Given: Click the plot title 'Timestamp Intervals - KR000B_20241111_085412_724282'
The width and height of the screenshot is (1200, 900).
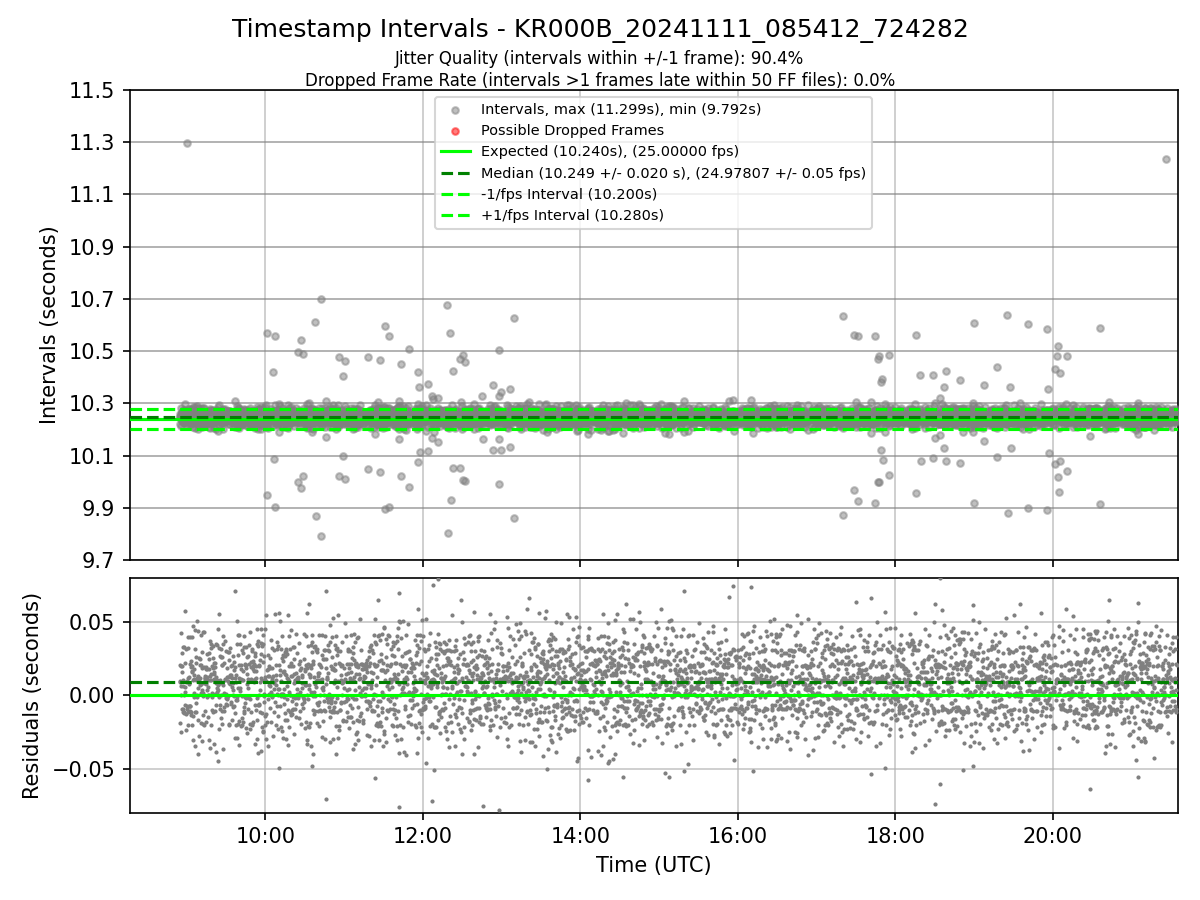Looking at the screenshot, I should (600, 29).
